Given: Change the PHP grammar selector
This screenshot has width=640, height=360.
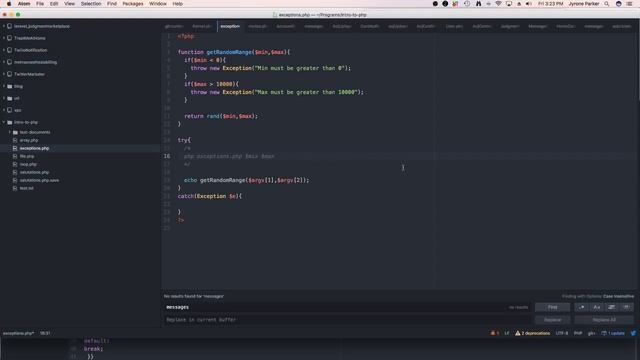Looking at the screenshot, I should [578, 333].
